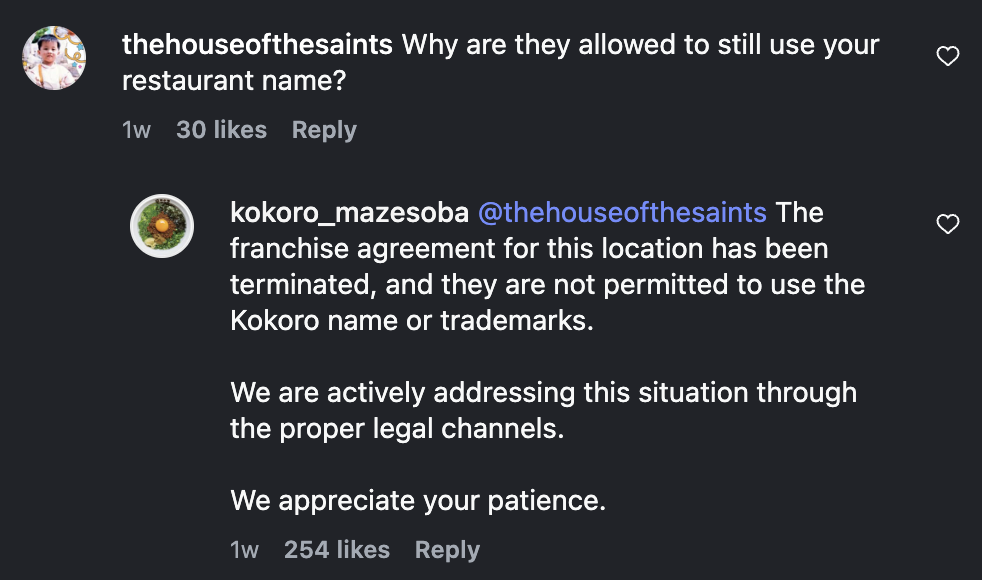Click the "terminated, and they are not permitted" line

[546, 285]
